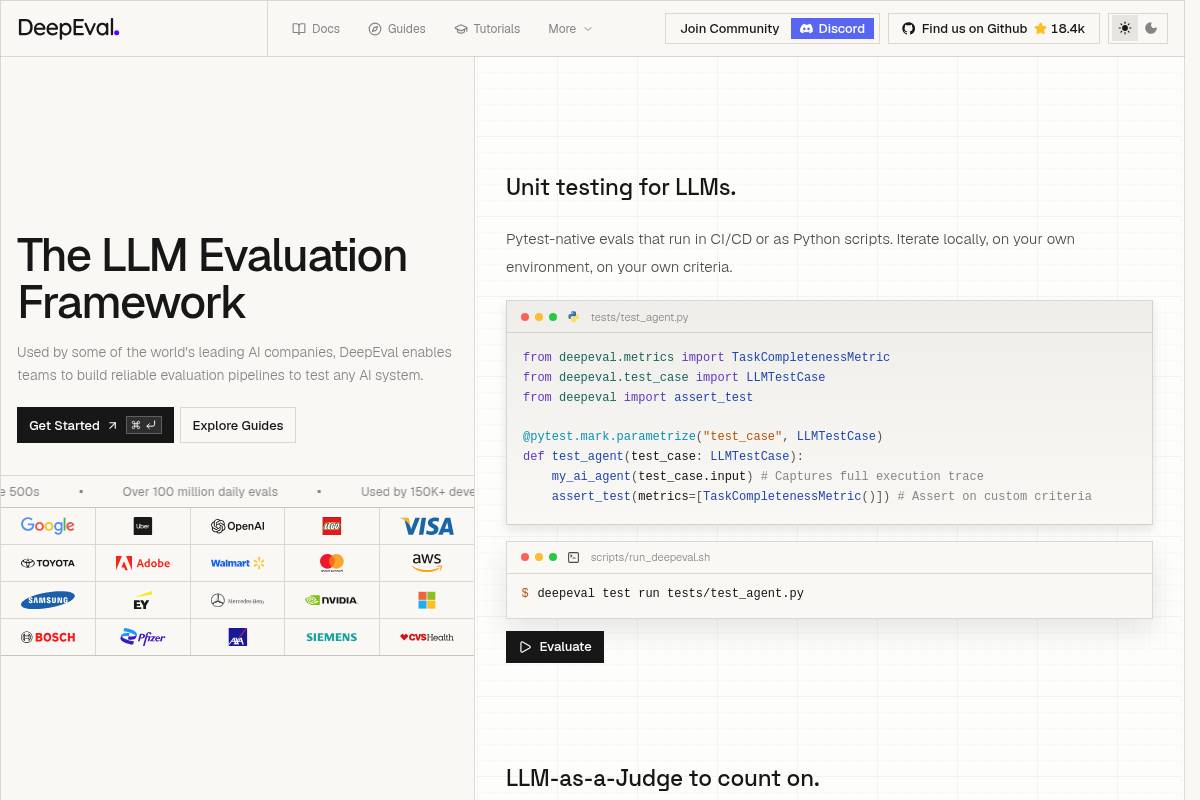Expand the More dropdown menu
The image size is (1200, 800).
[x=570, y=29]
